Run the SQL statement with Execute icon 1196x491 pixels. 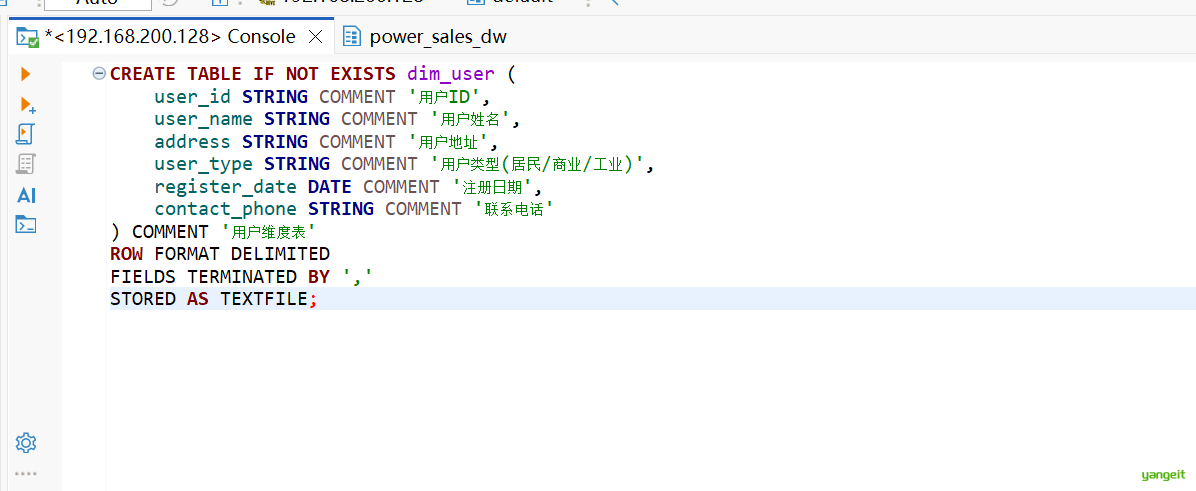click(26, 74)
